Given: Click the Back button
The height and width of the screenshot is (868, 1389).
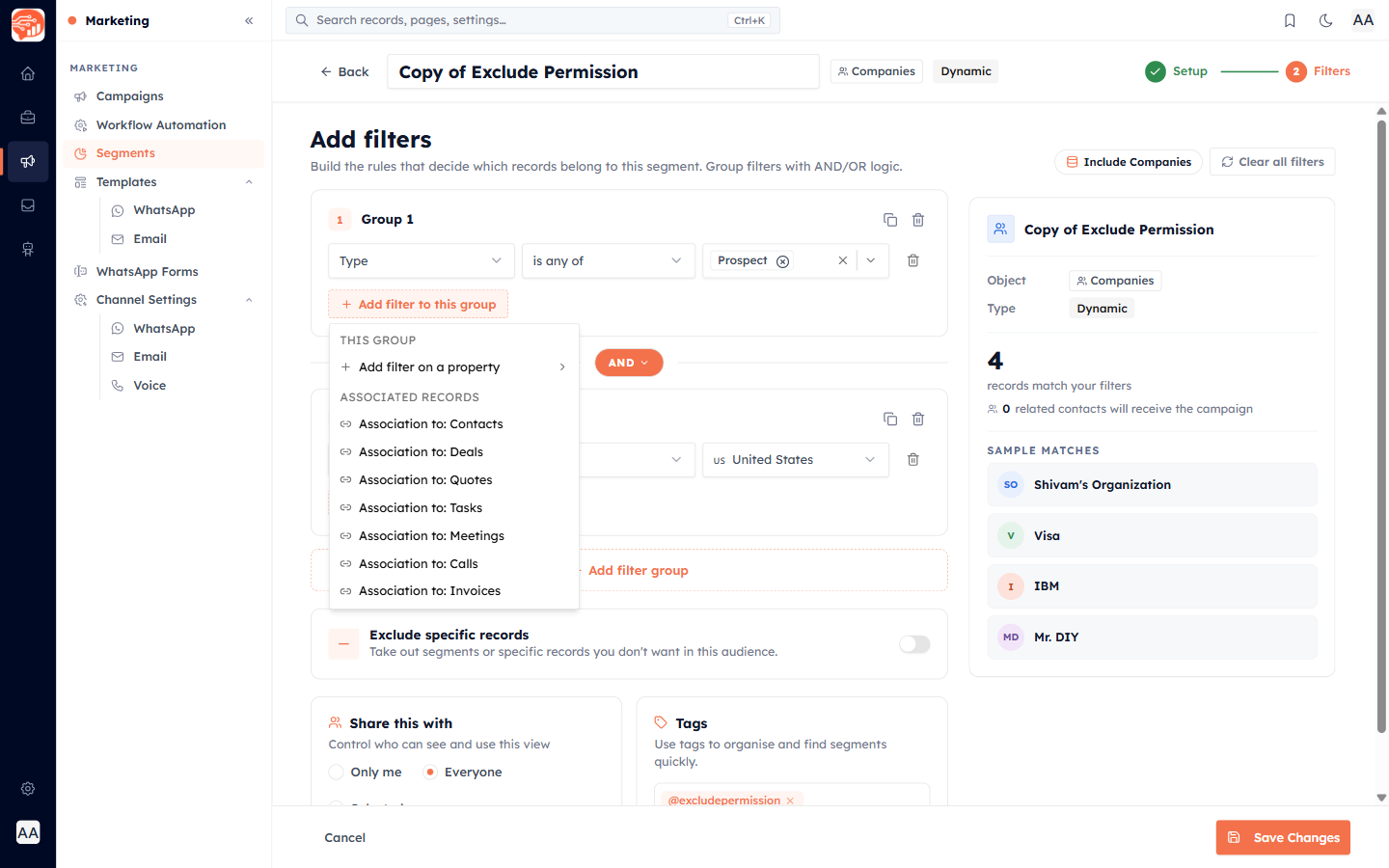Looking at the screenshot, I should [344, 71].
